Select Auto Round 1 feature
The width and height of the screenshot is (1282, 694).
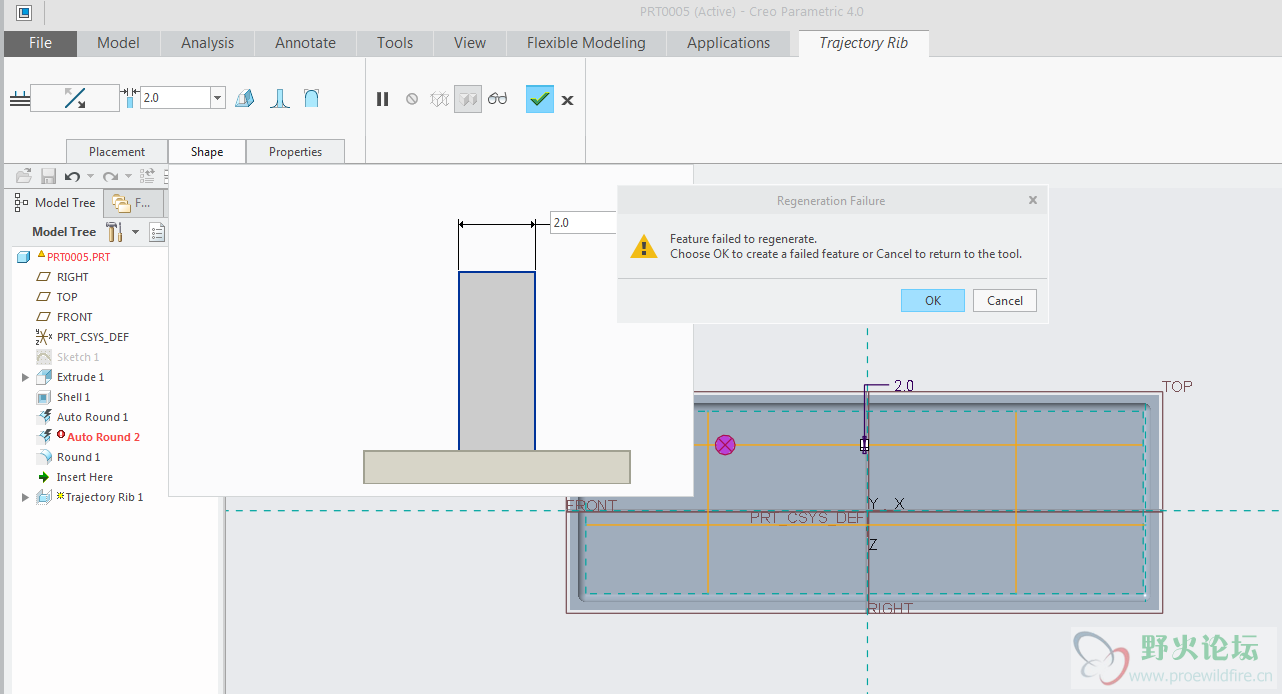[x=92, y=417]
